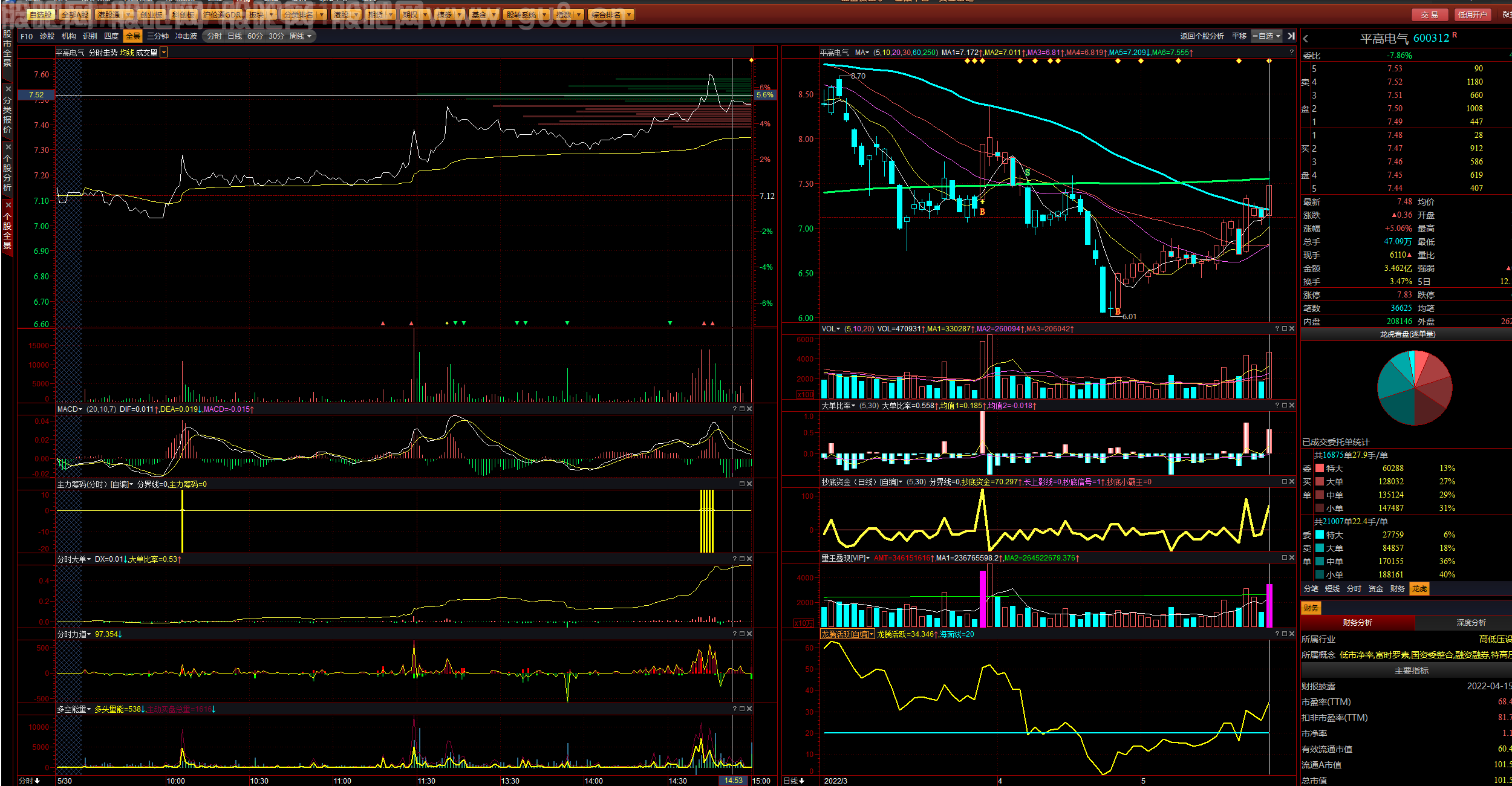Toggle the 全景 panoramic view

(x=133, y=36)
